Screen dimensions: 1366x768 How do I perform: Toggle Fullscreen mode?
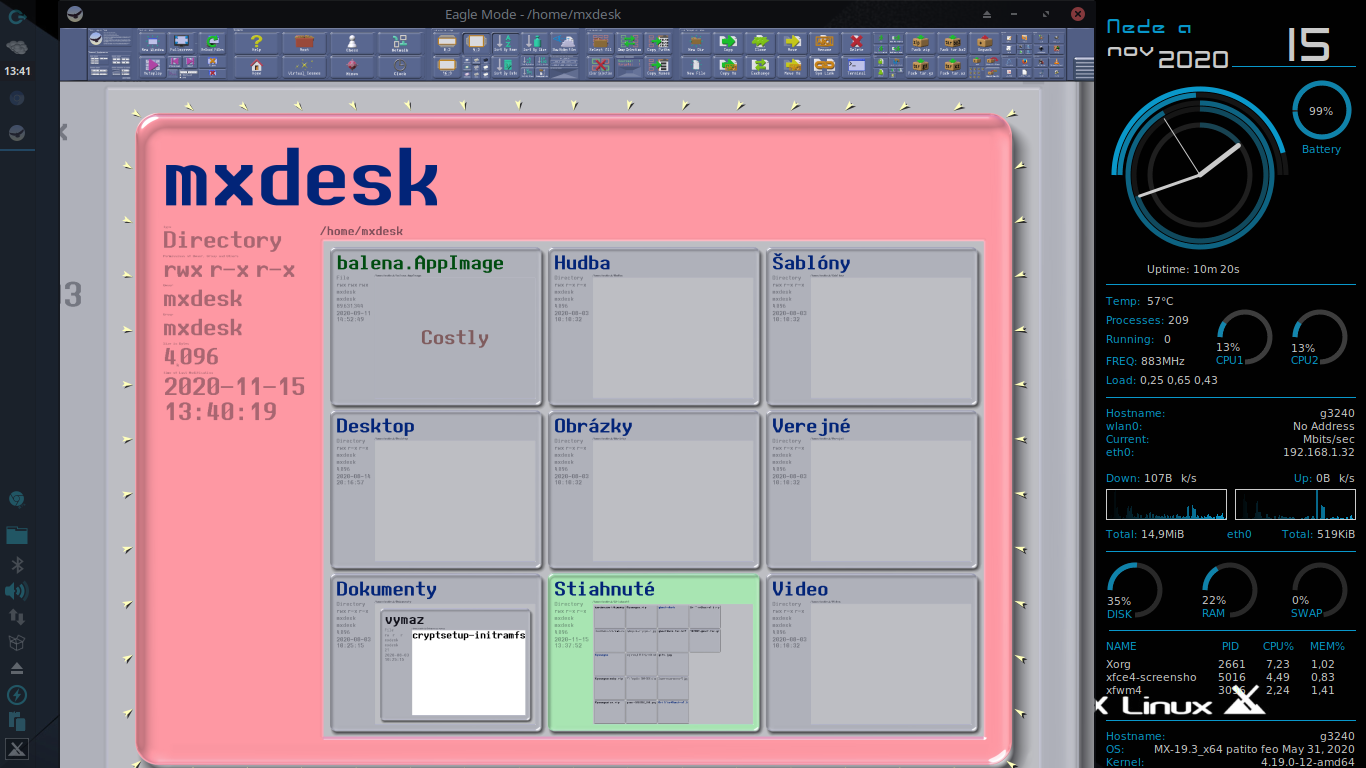[x=183, y=42]
